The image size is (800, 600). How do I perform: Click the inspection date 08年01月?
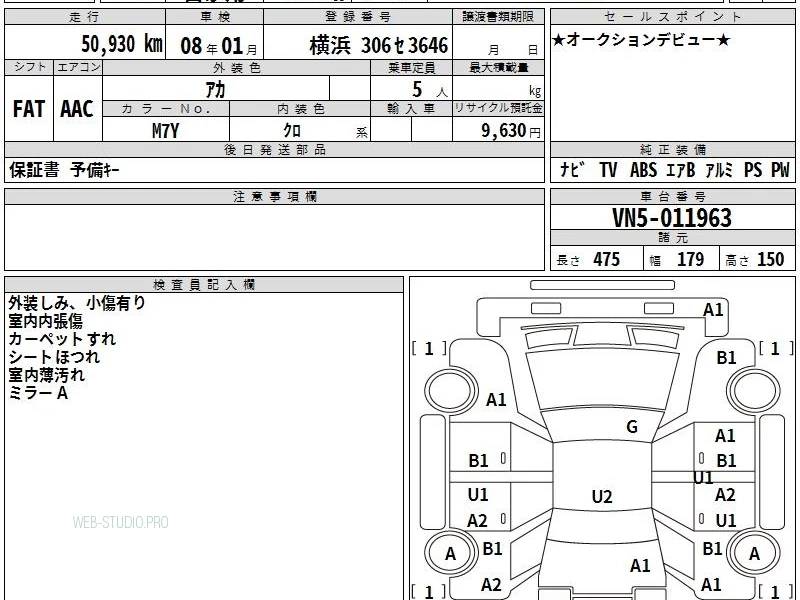[219, 46]
